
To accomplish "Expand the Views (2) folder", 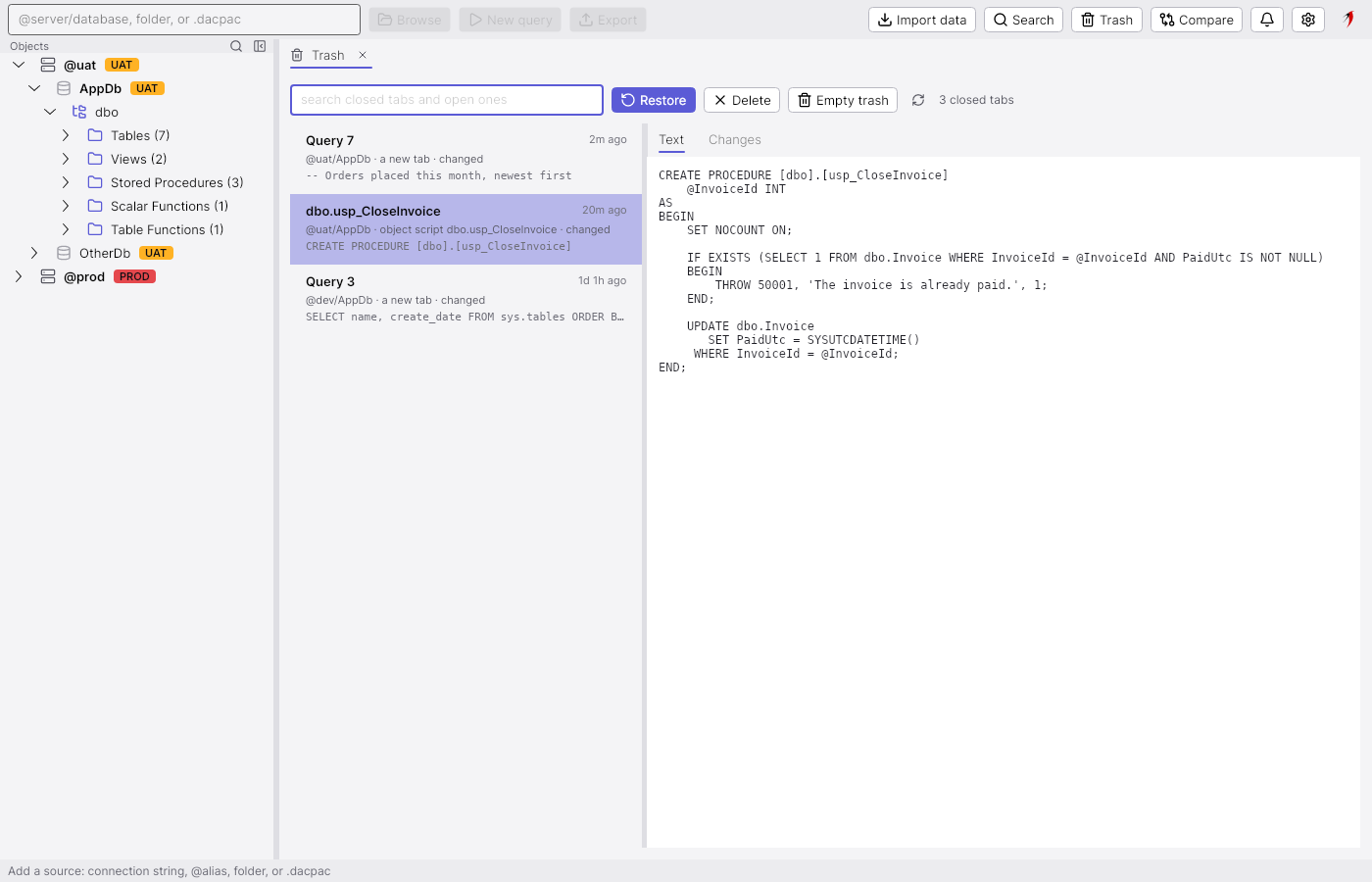I will tap(66, 159).
